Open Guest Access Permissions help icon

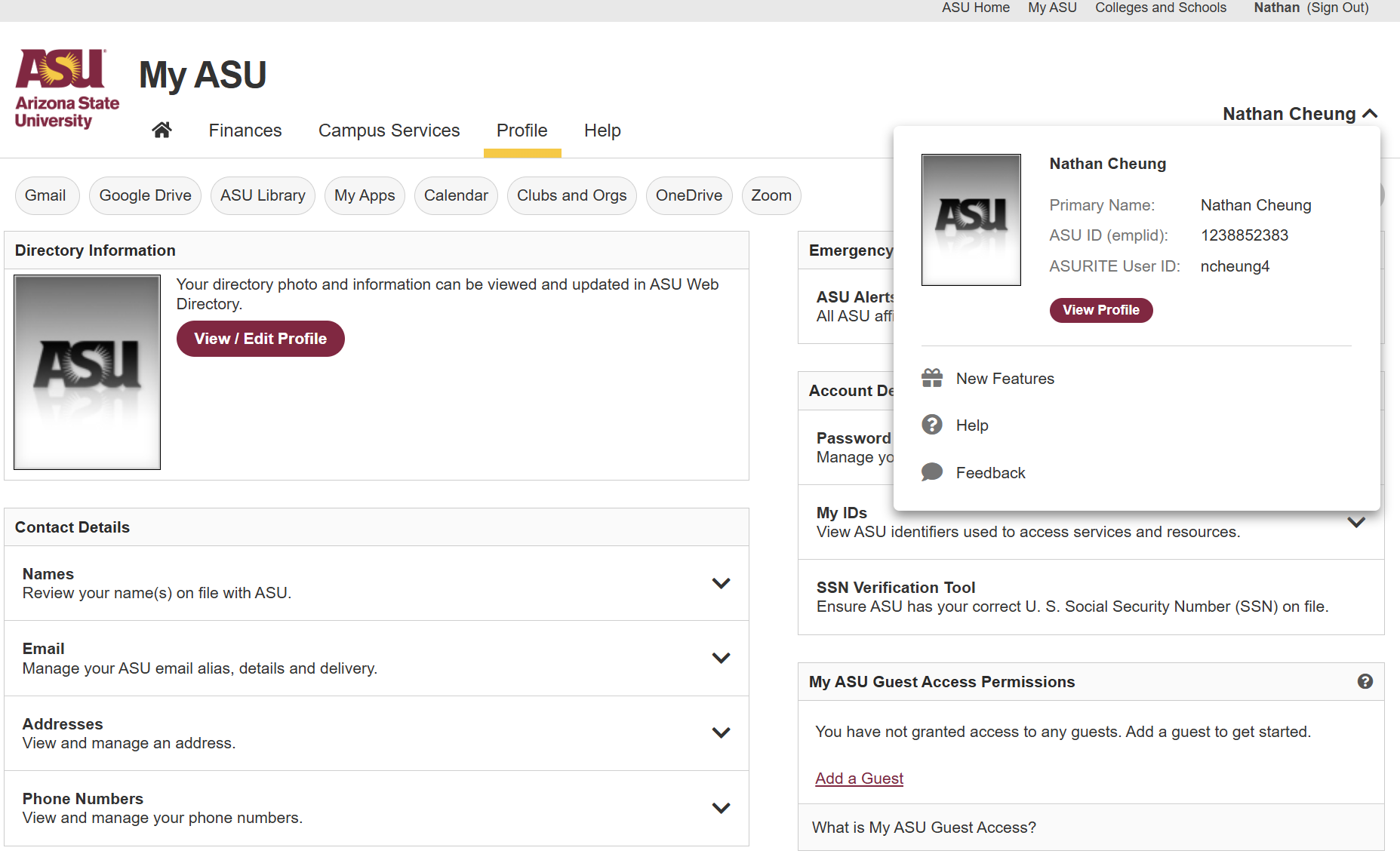pos(1365,681)
